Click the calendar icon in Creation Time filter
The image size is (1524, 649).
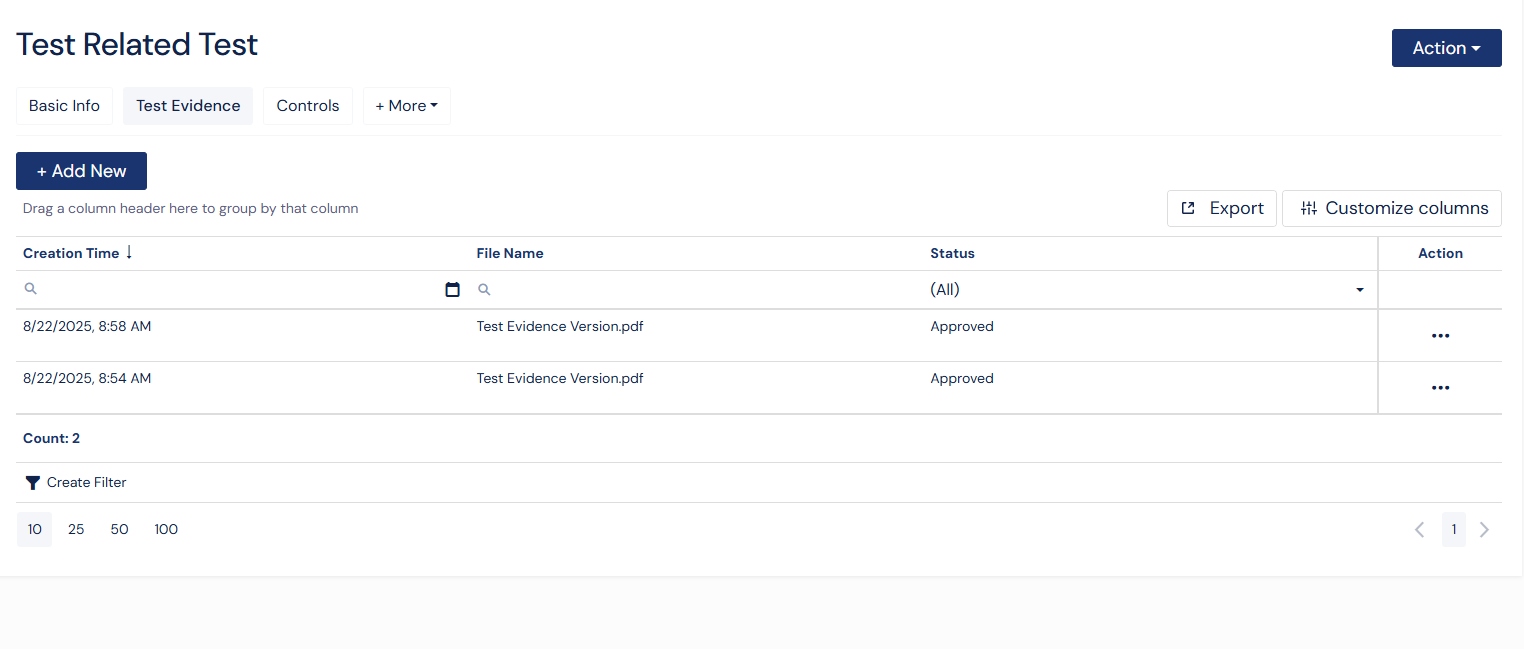tap(452, 290)
